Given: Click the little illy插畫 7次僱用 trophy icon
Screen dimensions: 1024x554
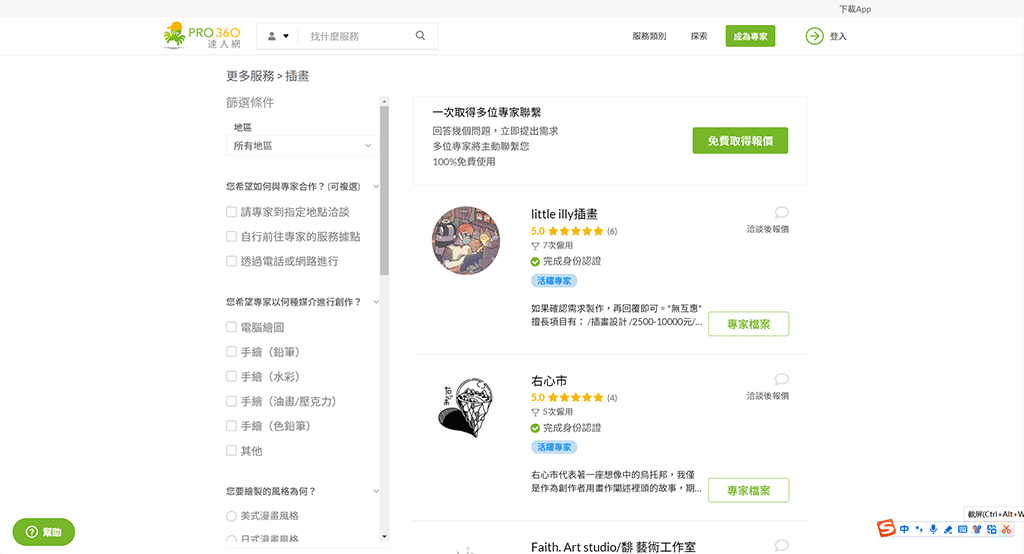Looking at the screenshot, I should click(x=535, y=246).
